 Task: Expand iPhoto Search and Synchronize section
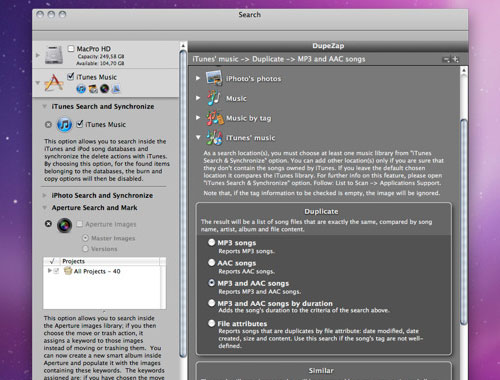(x=44, y=195)
